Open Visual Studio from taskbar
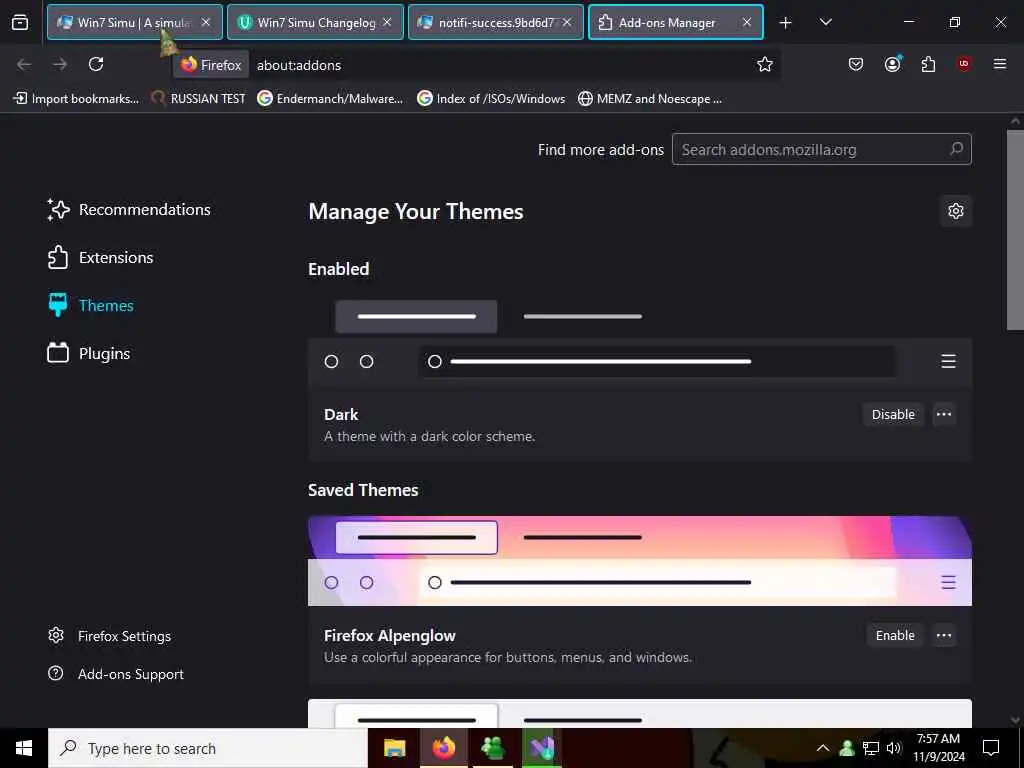The image size is (1024, 768). (x=541, y=748)
